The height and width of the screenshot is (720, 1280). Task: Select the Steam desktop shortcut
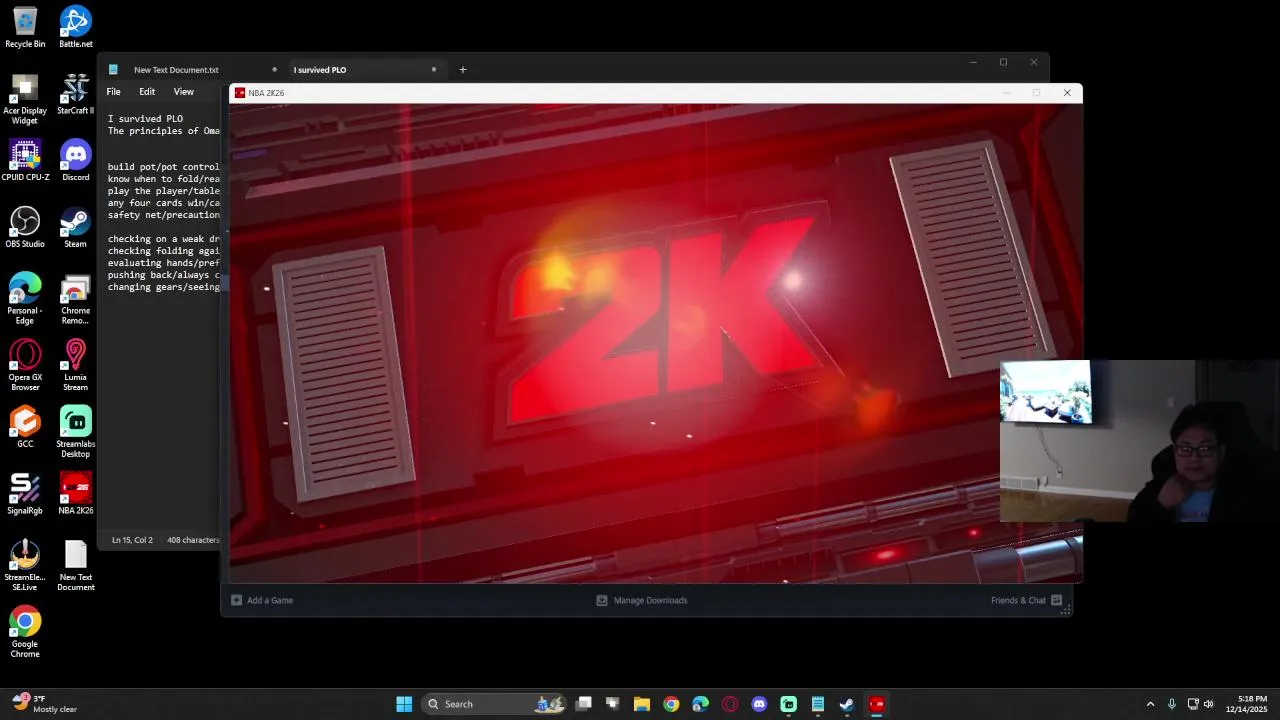click(x=75, y=227)
